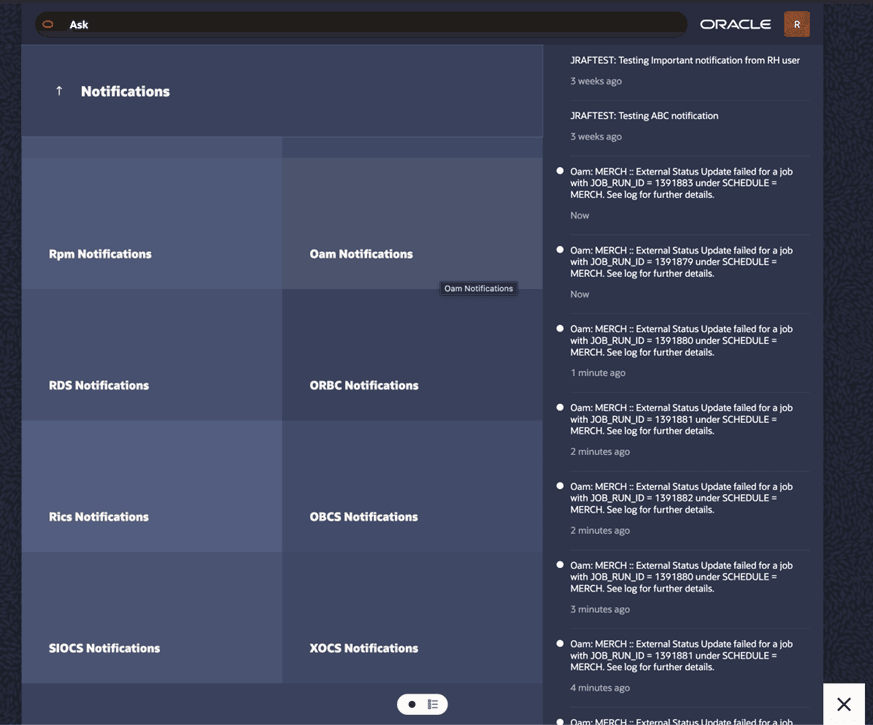This screenshot has height=725, width=873.
Task: Open Rics Notifications tile
Action: [152, 486]
